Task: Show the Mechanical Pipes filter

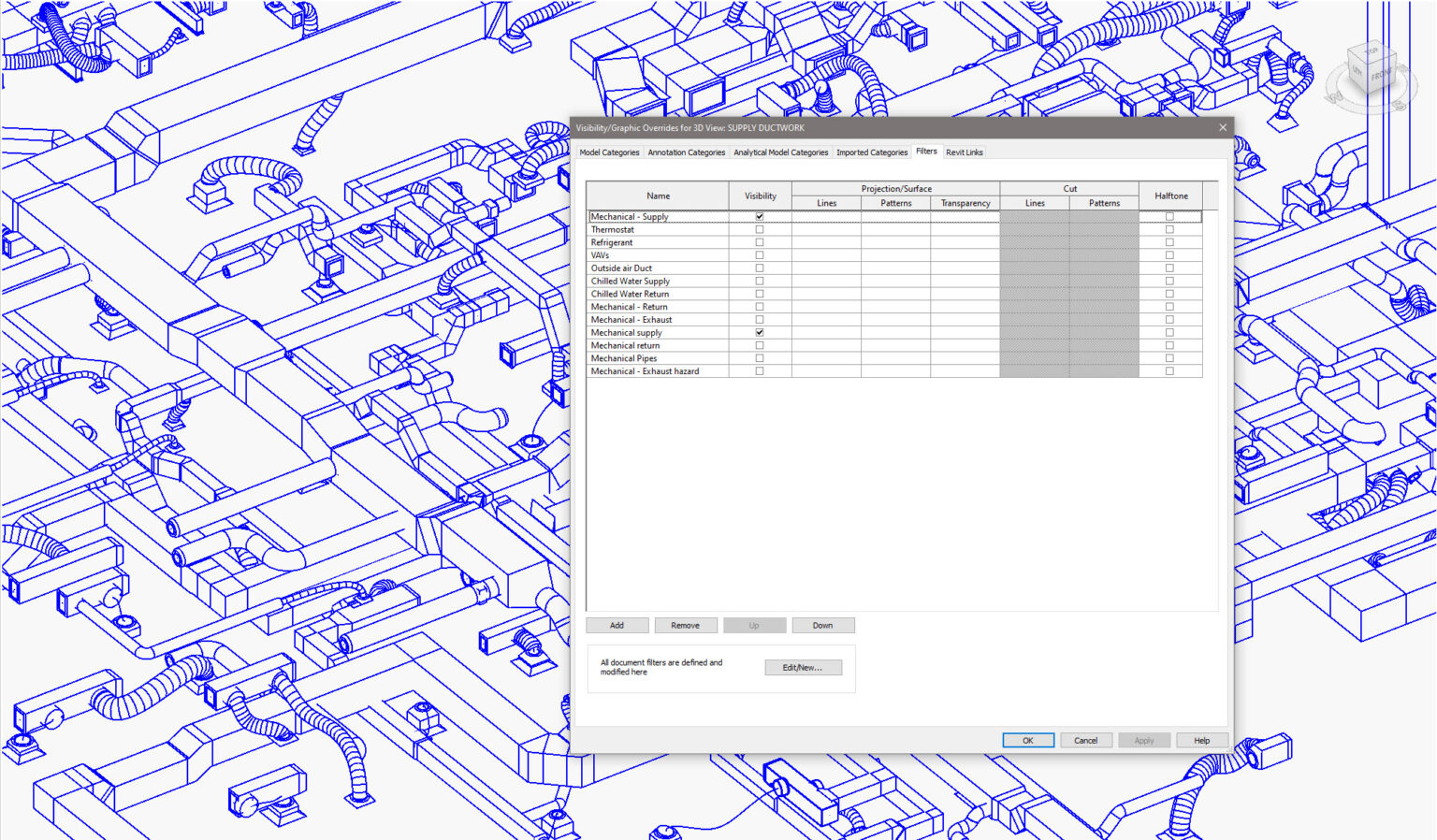Action: tap(760, 358)
